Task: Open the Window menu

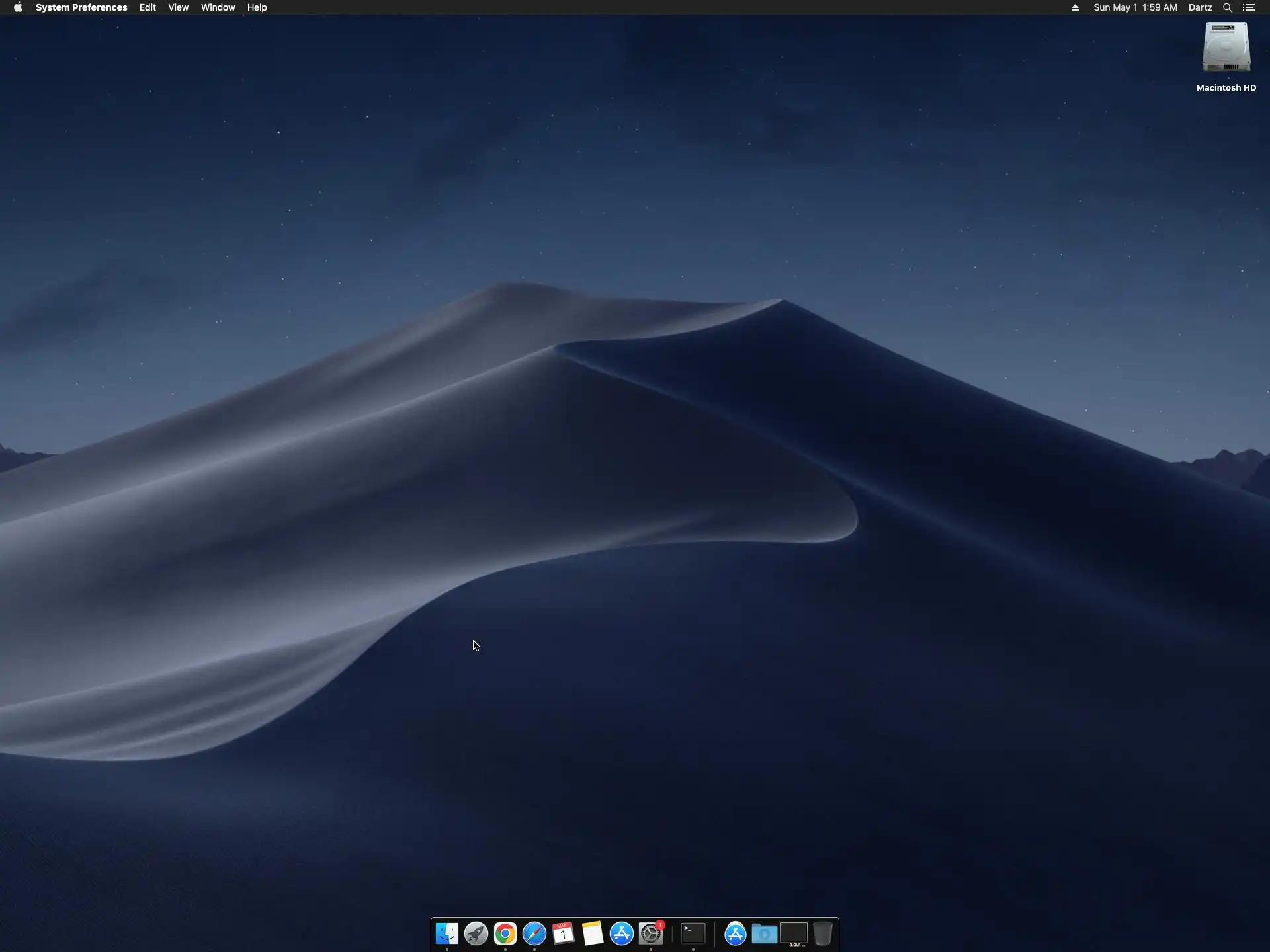Action: point(218,7)
